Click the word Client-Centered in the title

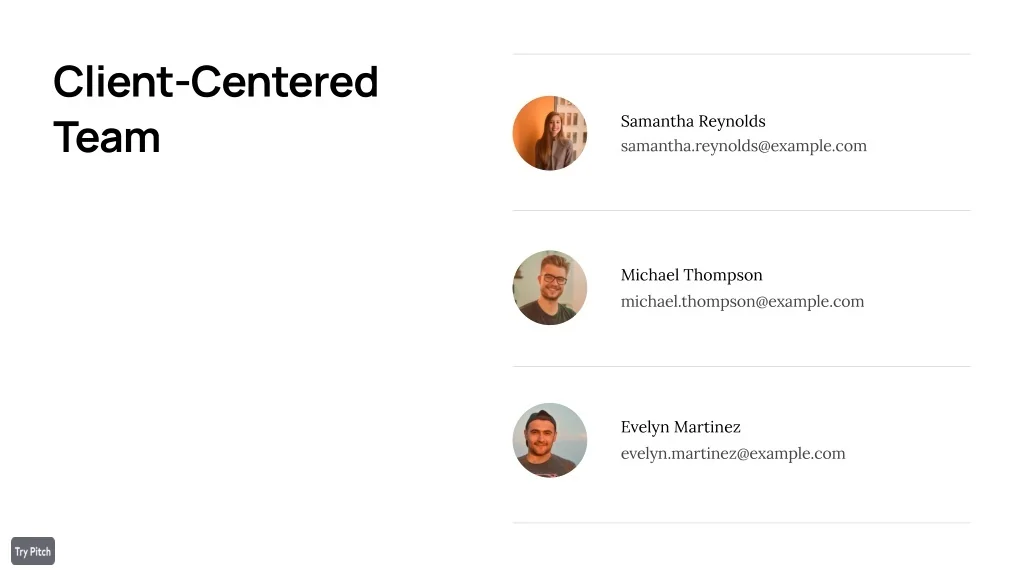coord(215,82)
